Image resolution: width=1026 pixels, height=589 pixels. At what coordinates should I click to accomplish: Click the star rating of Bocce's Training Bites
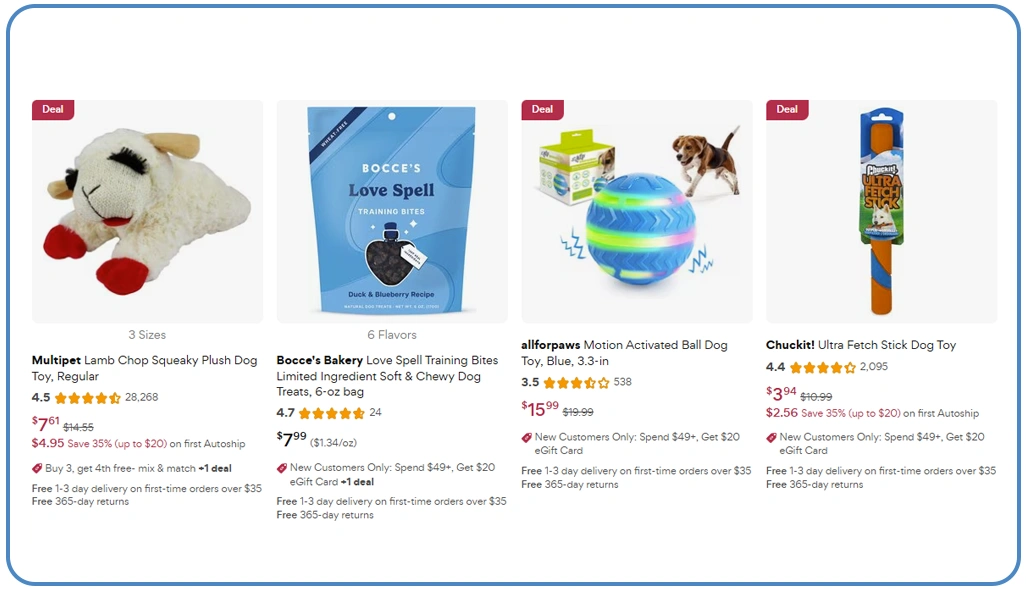[x=332, y=414]
